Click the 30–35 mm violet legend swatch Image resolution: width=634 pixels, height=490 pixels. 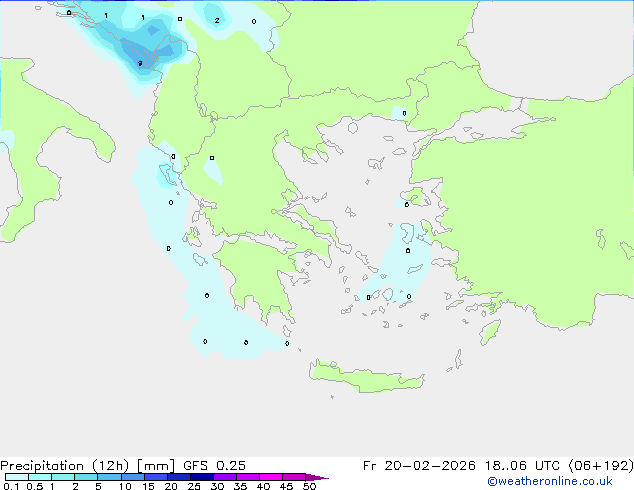[225, 477]
